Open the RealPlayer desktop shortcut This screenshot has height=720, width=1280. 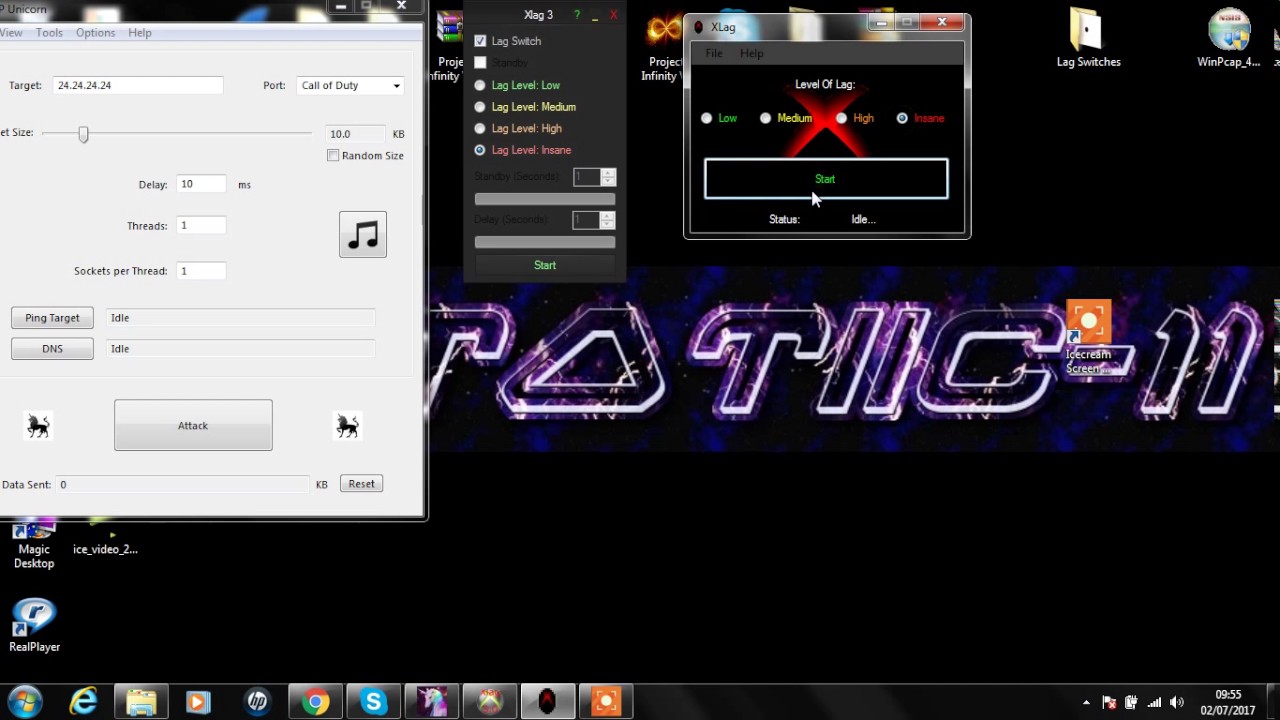[x=34, y=625]
